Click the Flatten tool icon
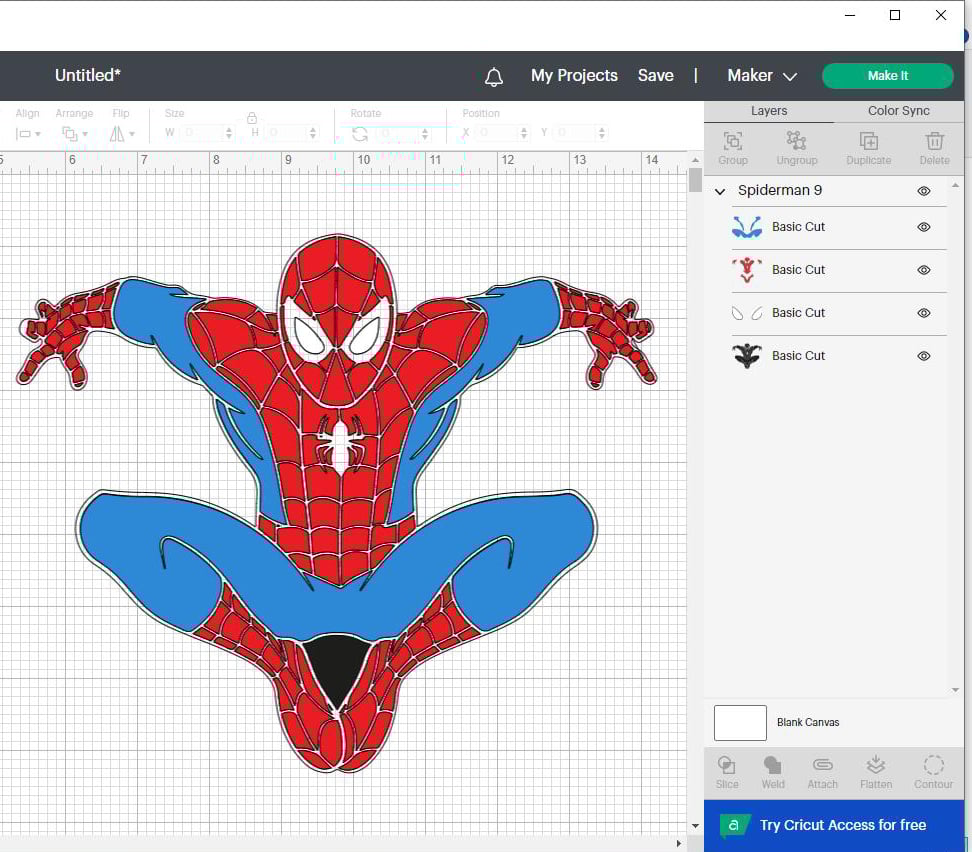This screenshot has width=972, height=852. click(x=875, y=766)
